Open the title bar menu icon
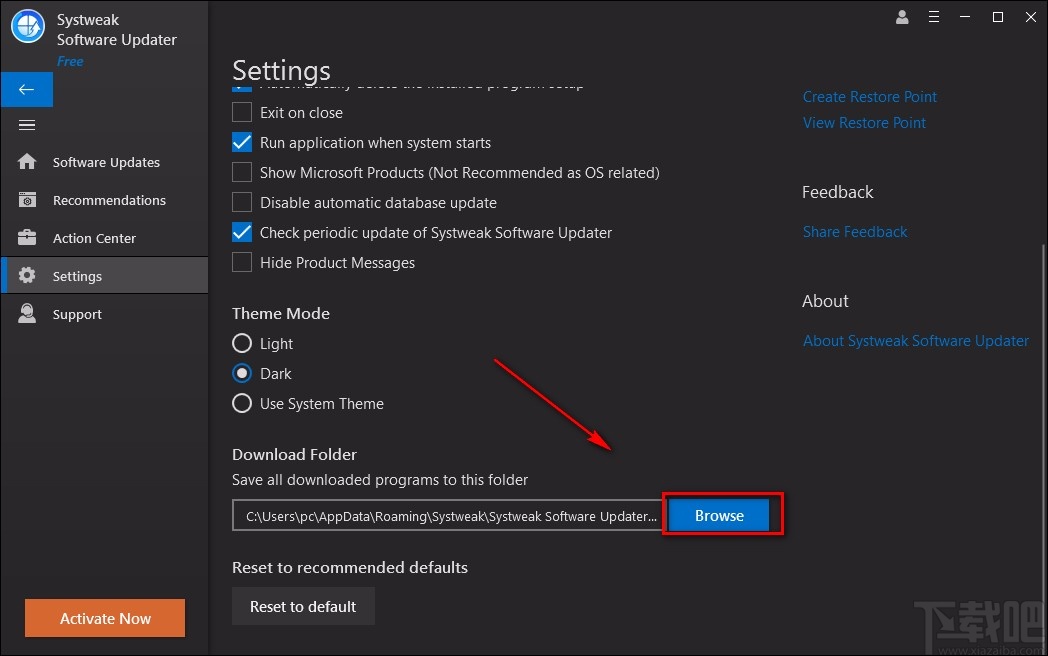Viewport: 1048px width, 656px height. (x=934, y=17)
